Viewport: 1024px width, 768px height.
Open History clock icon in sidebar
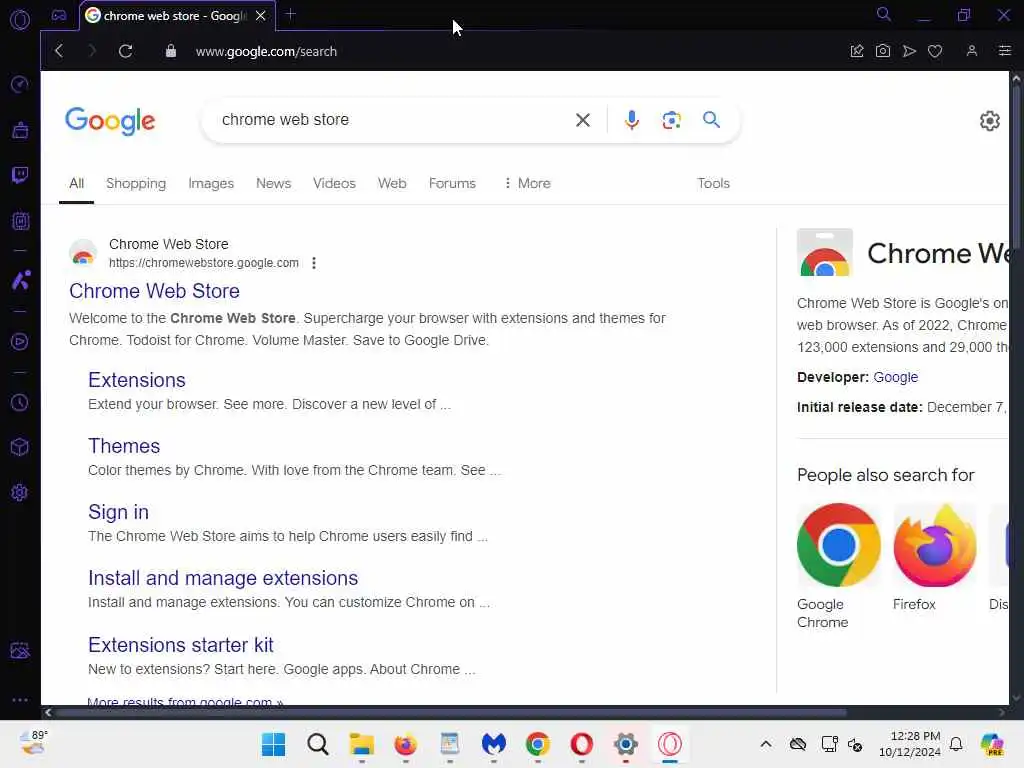click(x=20, y=403)
